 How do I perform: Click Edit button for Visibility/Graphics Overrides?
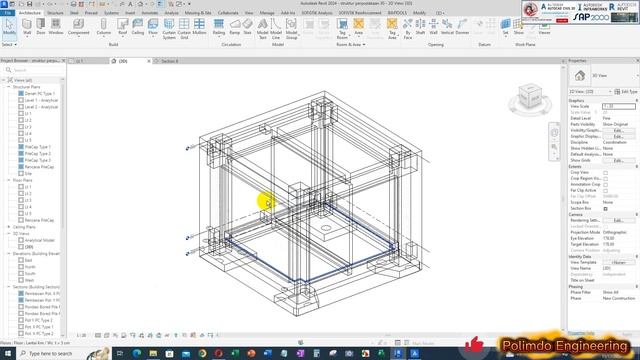coord(618,130)
